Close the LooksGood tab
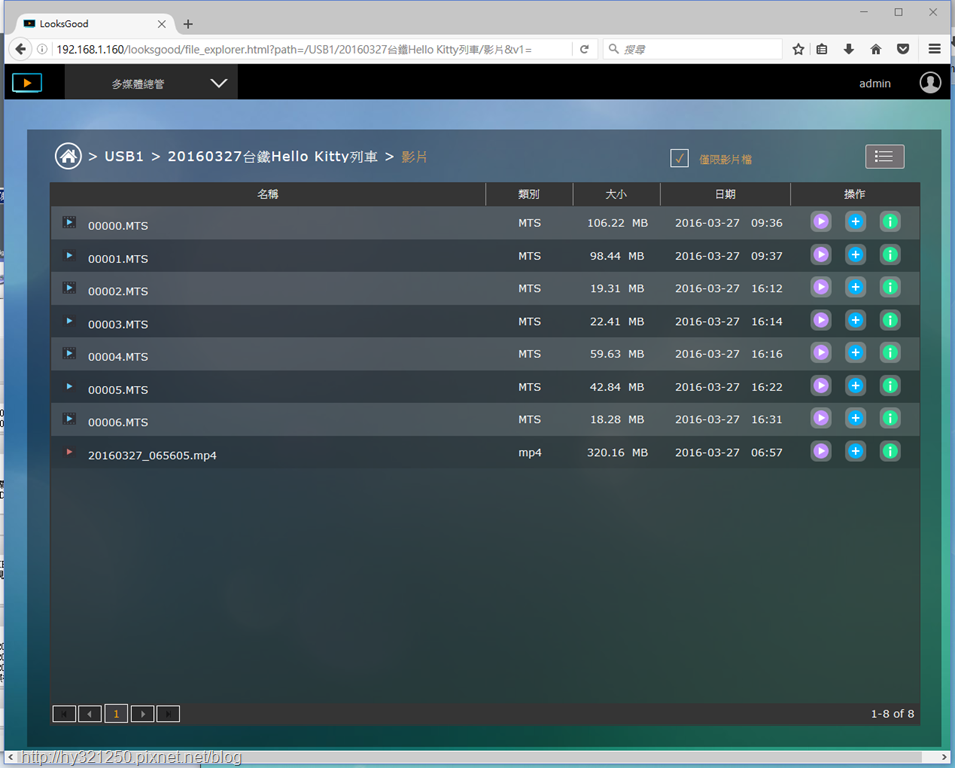Viewport: 955px width, 768px height. [161, 24]
